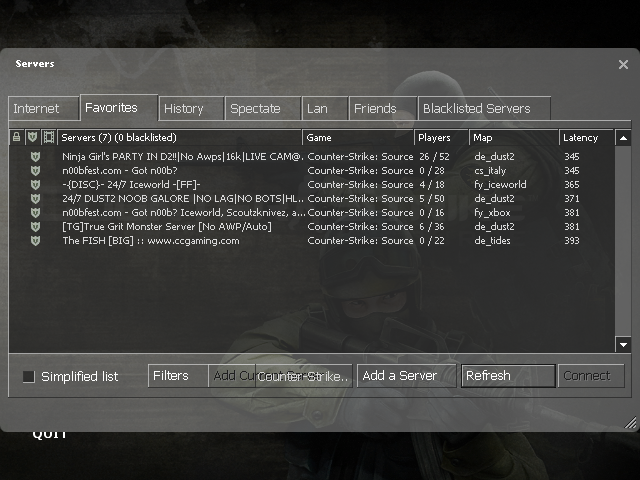Close the Servers dialog

(623, 64)
